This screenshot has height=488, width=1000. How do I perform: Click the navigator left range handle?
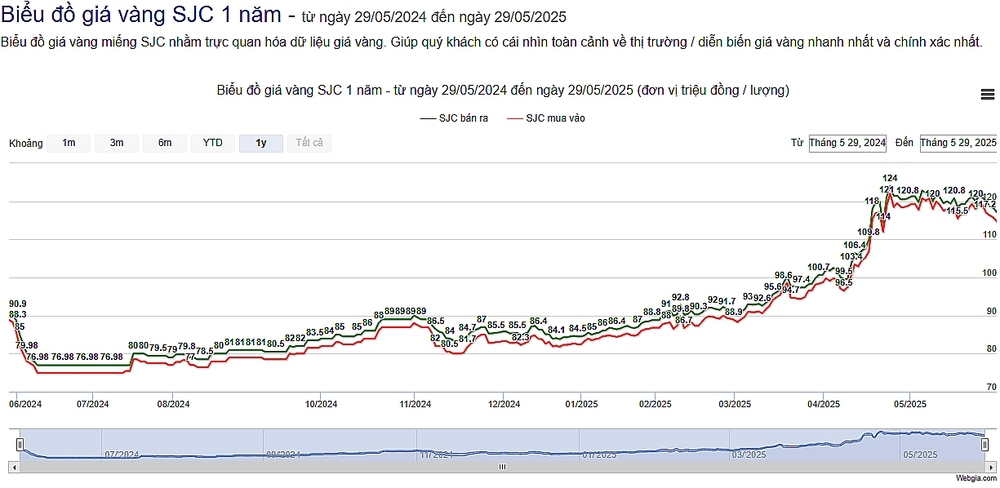pyautogui.click(x=20, y=444)
